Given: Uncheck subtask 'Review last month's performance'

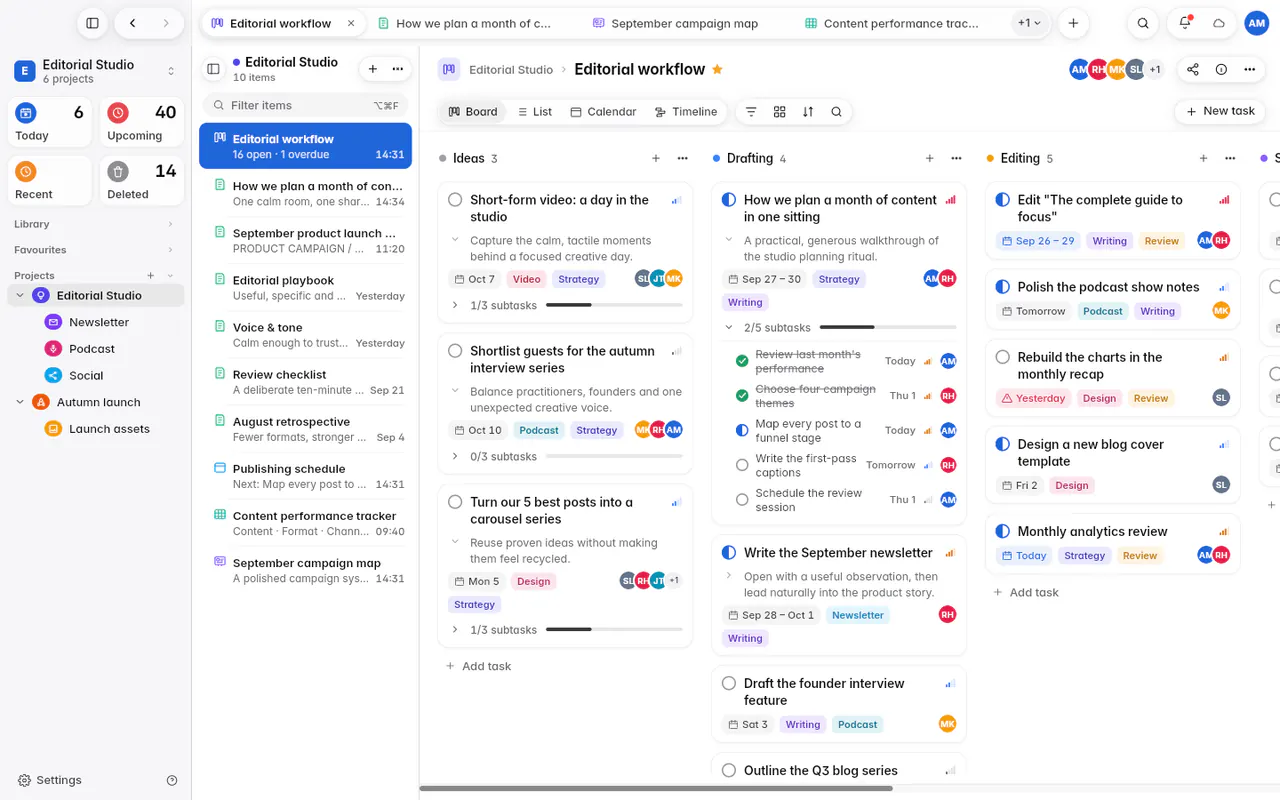Looking at the screenshot, I should click(742, 361).
